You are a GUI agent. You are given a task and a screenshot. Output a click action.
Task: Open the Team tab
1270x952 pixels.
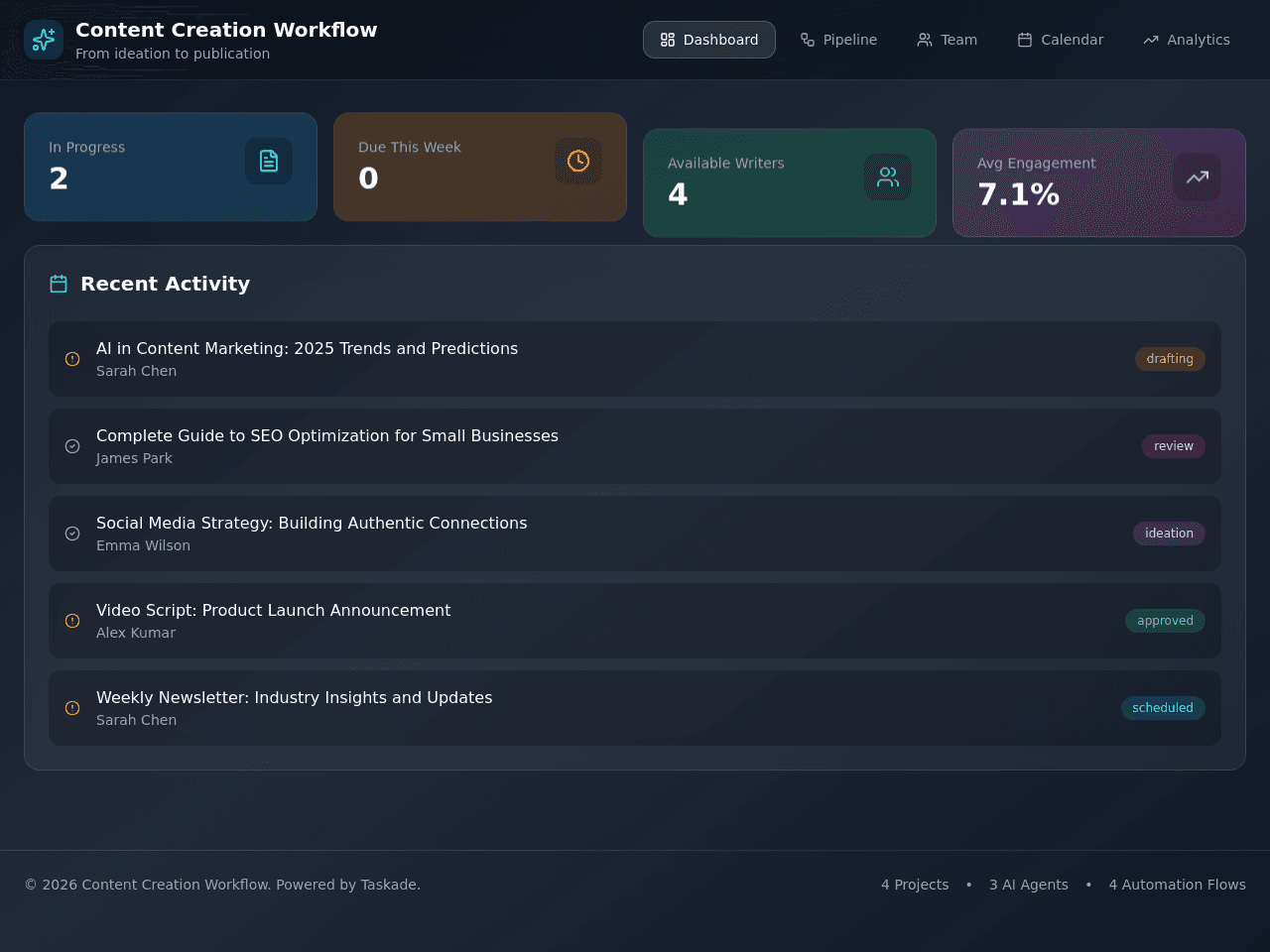(948, 40)
